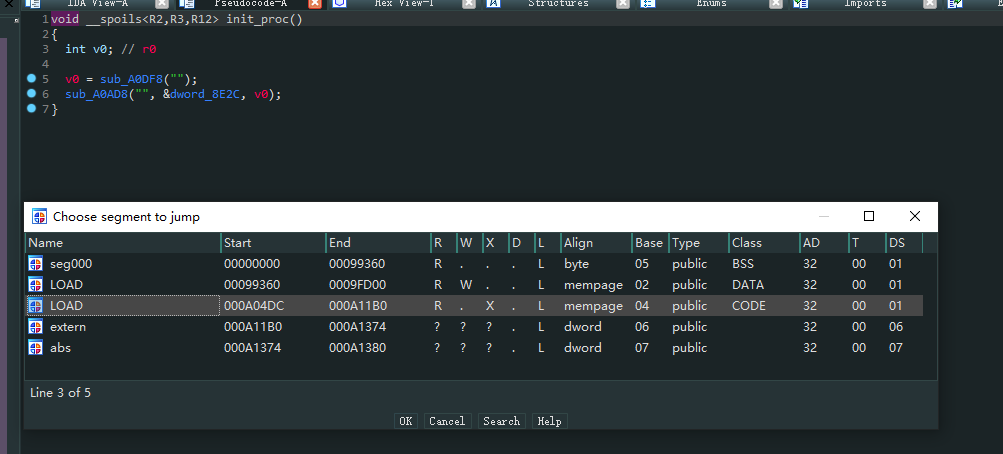Viewport: 1003px width, 454px height.
Task: Open the Hex View-1 tab
Action: (x=404, y=3)
